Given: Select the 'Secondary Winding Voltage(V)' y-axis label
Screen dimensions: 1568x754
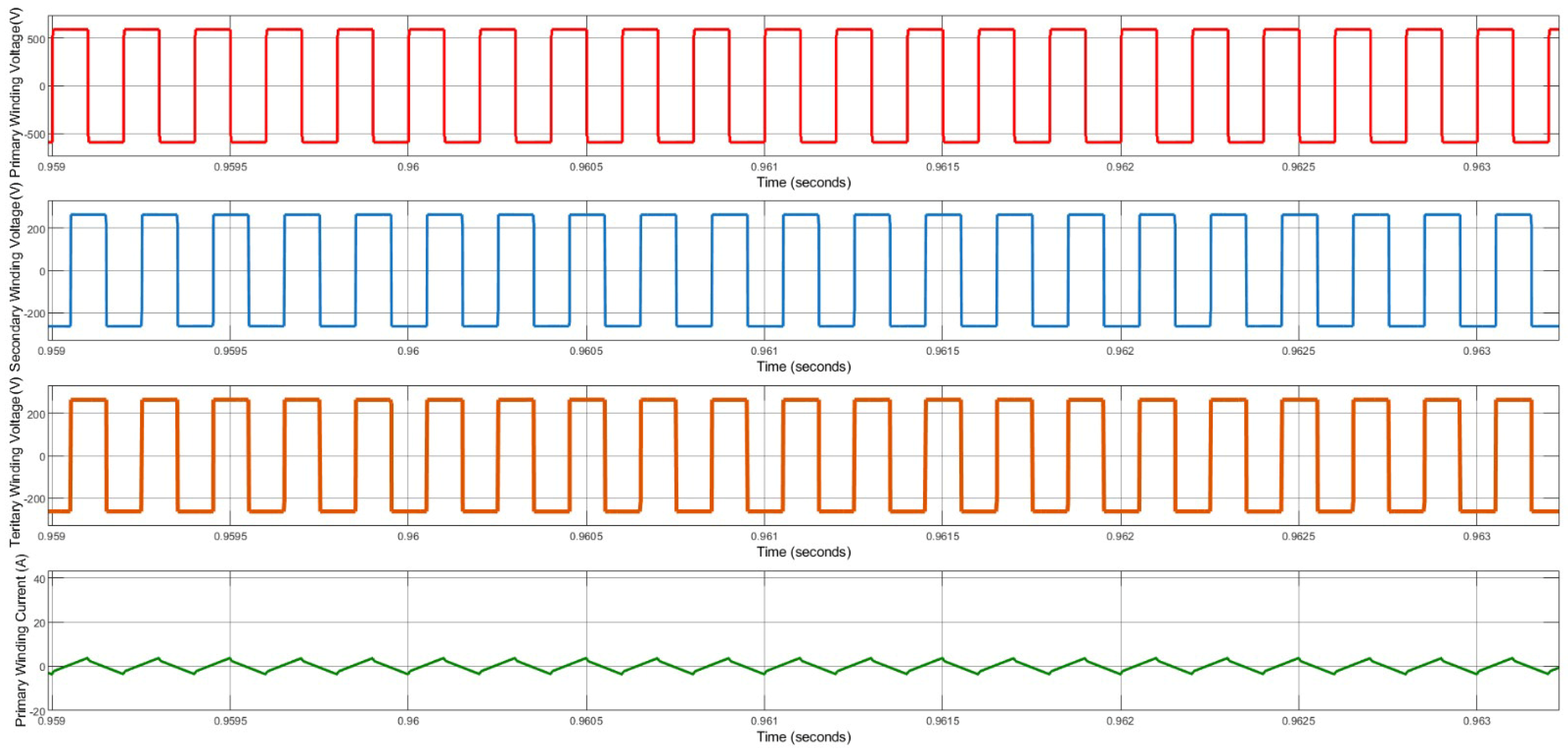Looking at the screenshot, I should [x=15, y=277].
